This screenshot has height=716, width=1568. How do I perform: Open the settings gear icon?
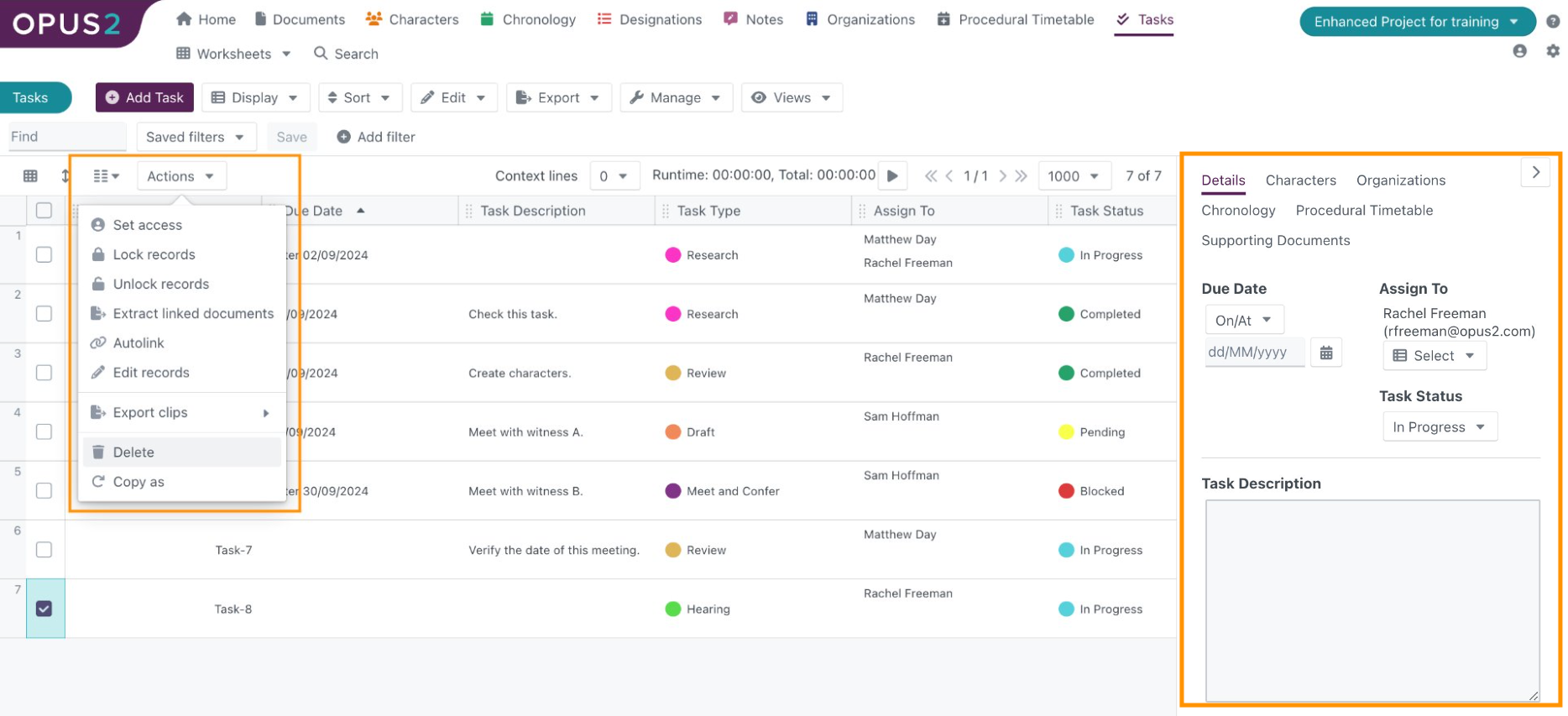1553,51
